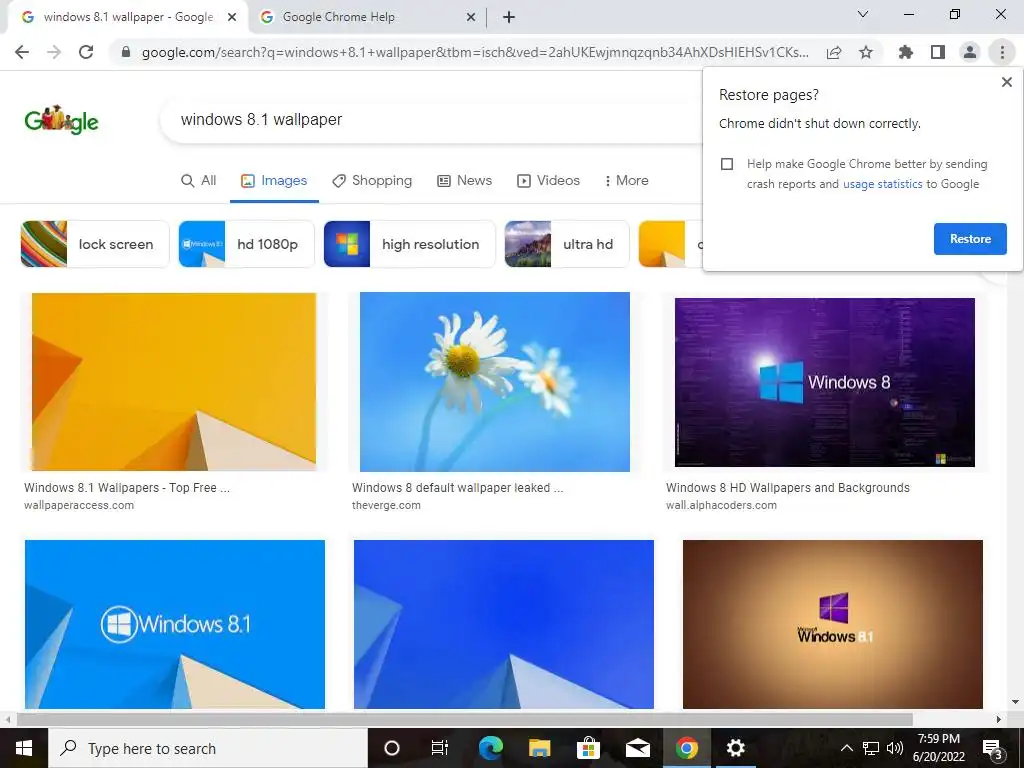This screenshot has height=768, width=1024.
Task: Open a new tab with the plus button
Action: (x=509, y=18)
